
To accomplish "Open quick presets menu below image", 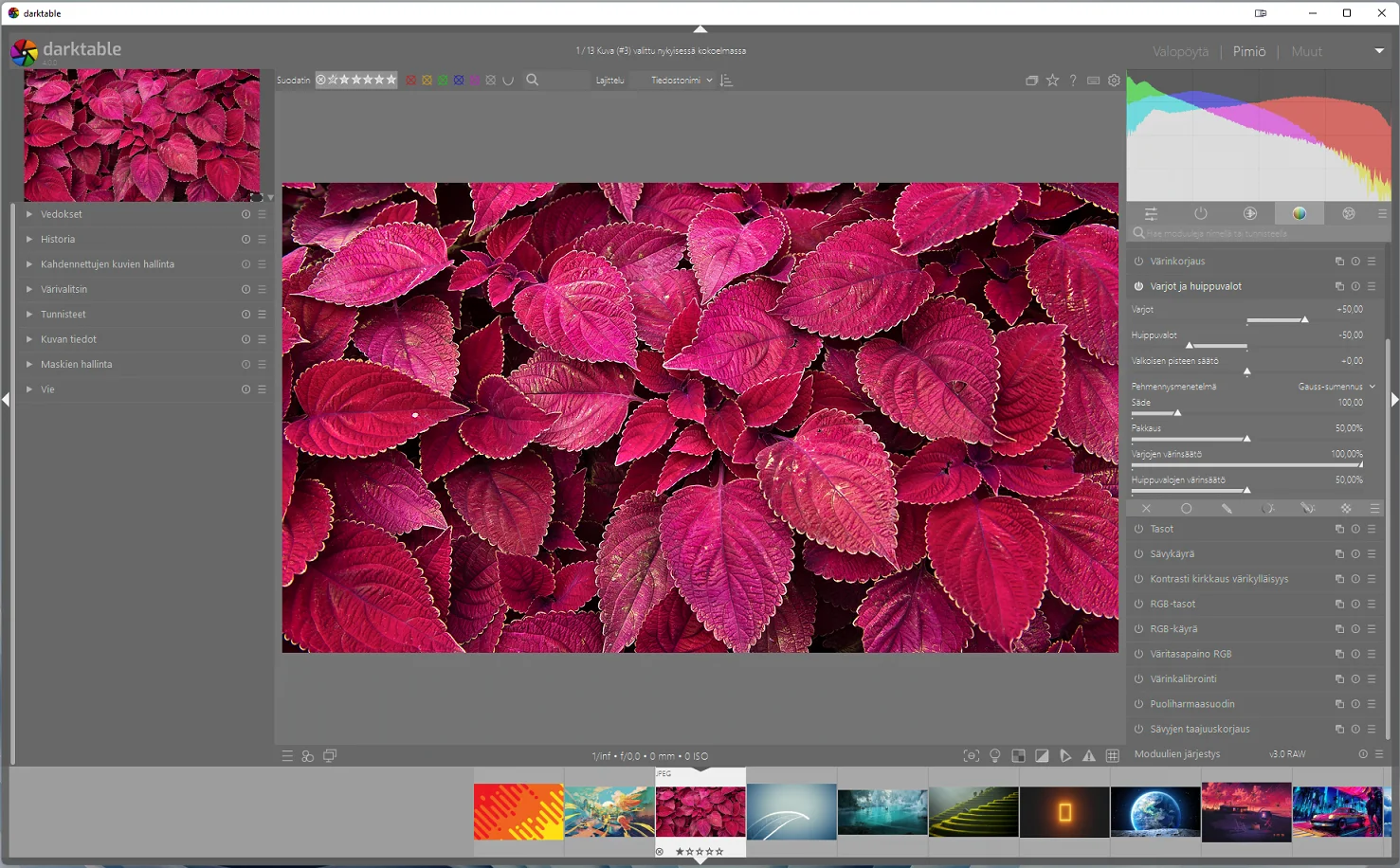I will pyautogui.click(x=287, y=756).
